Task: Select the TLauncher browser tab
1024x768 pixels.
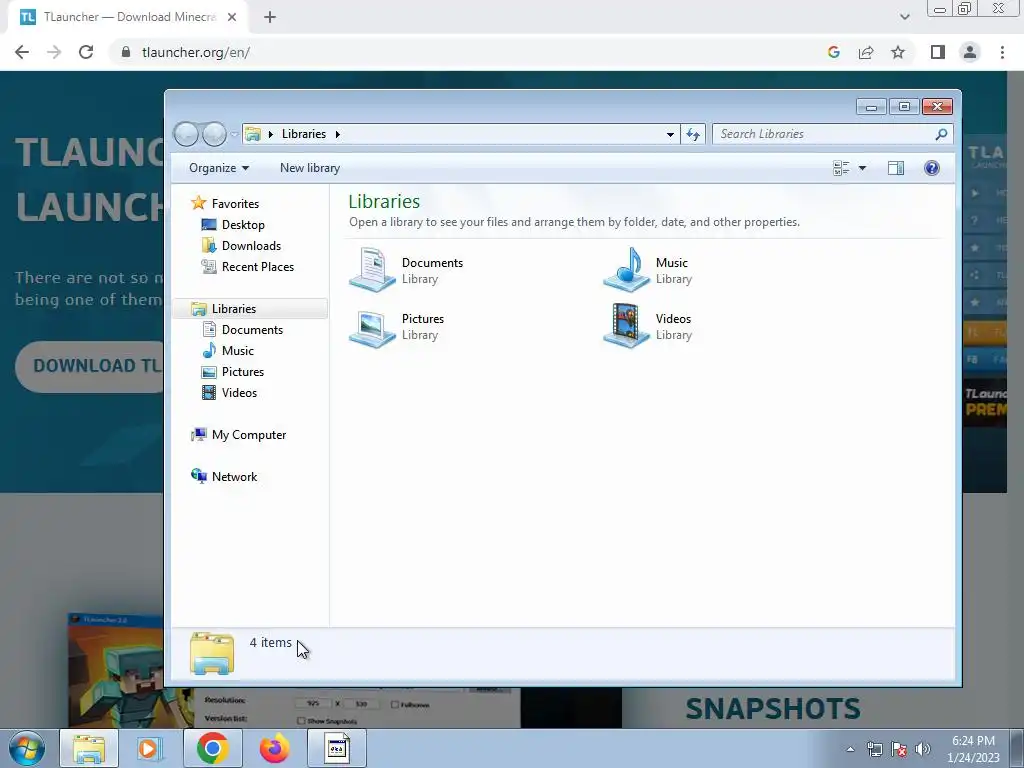Action: (x=128, y=17)
